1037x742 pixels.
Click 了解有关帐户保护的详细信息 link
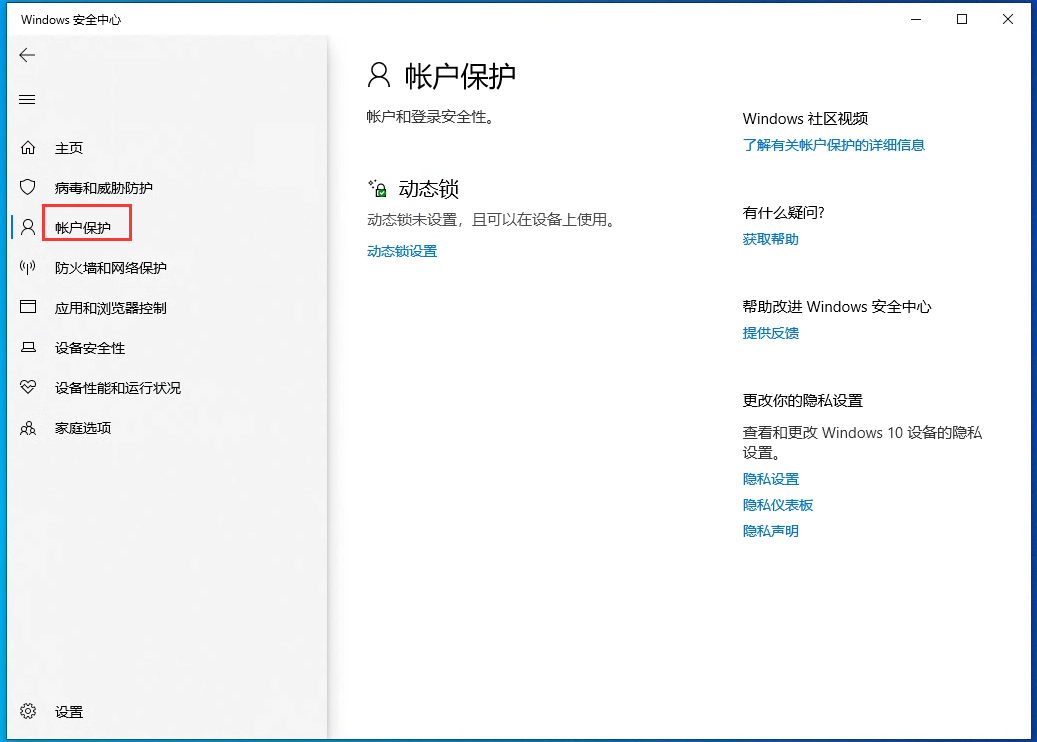(x=833, y=145)
